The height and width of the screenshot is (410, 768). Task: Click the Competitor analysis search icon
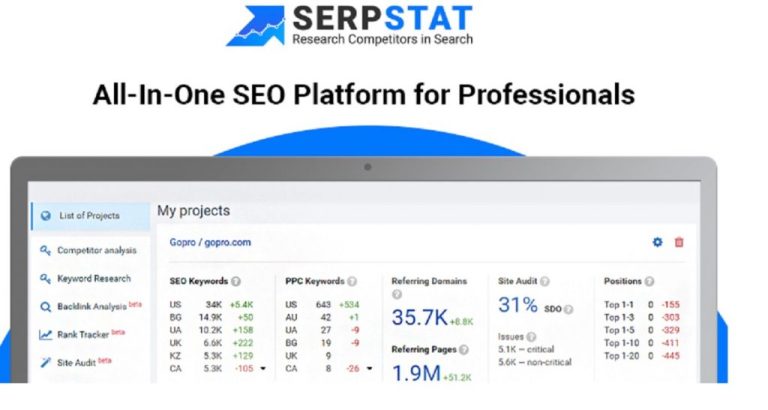tap(45, 250)
